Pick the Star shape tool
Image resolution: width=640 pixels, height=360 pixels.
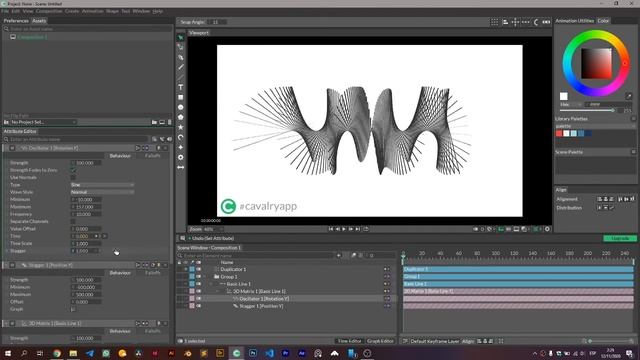coord(180,127)
